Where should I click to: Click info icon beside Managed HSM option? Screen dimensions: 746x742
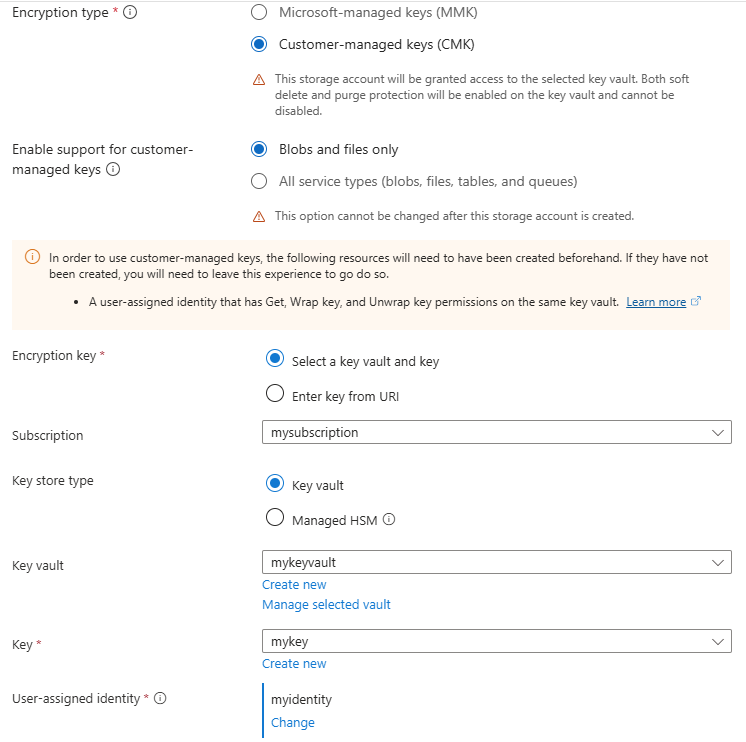pyautogui.click(x=389, y=519)
